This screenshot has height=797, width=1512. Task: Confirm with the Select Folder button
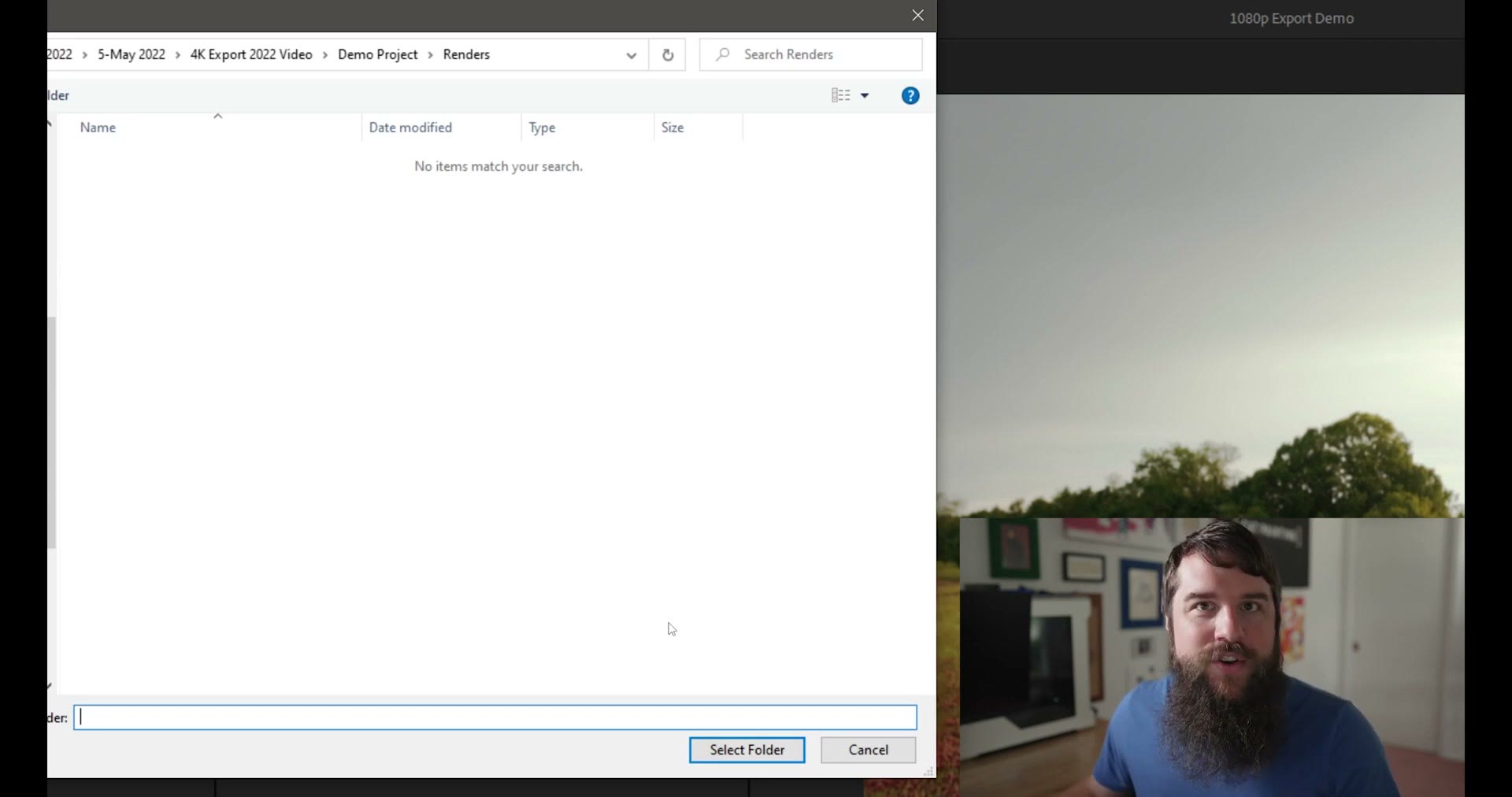747,750
